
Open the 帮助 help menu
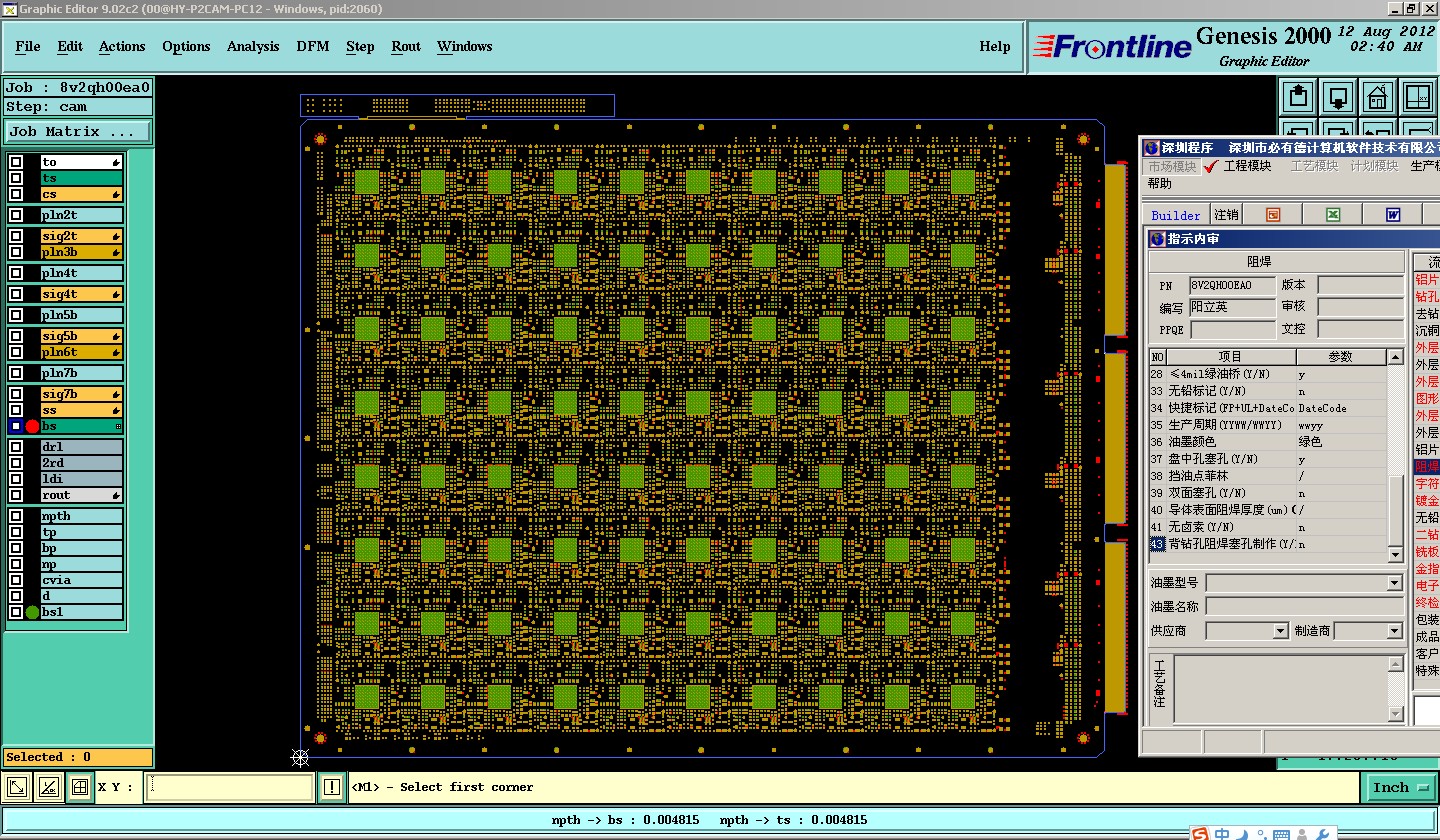[1160, 184]
